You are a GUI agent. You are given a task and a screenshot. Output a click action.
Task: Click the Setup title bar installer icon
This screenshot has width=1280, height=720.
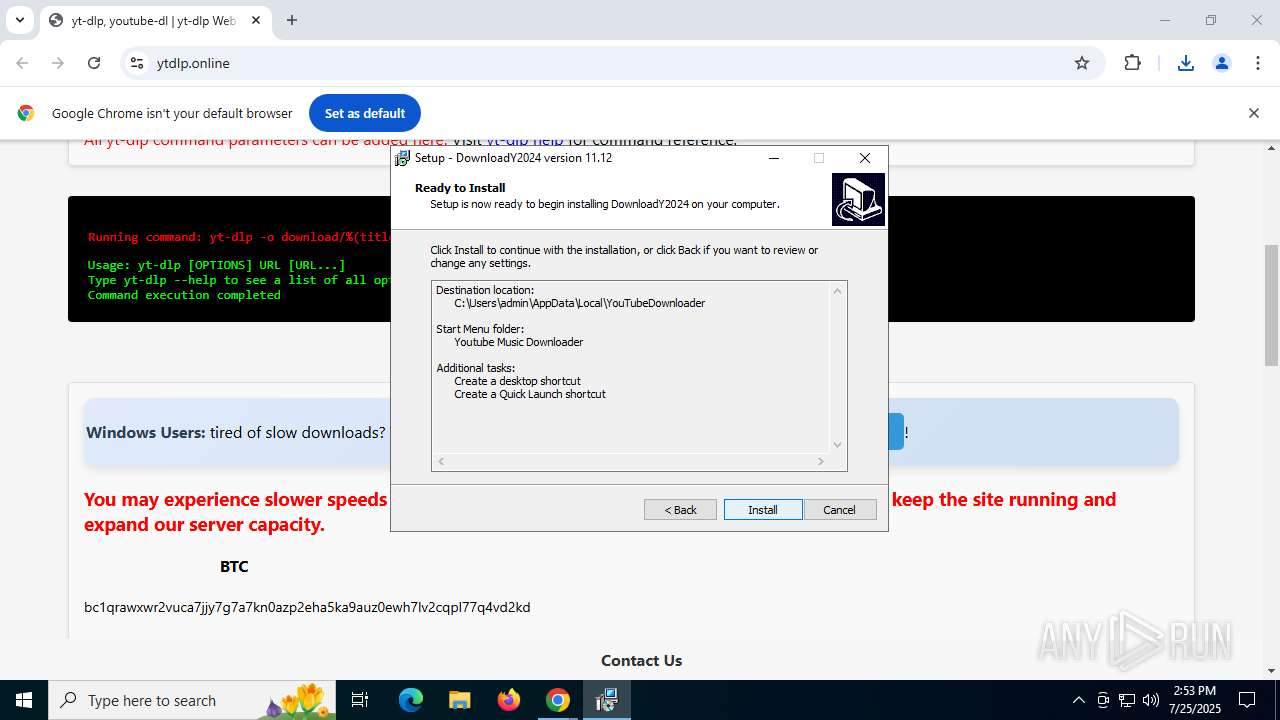(403, 158)
